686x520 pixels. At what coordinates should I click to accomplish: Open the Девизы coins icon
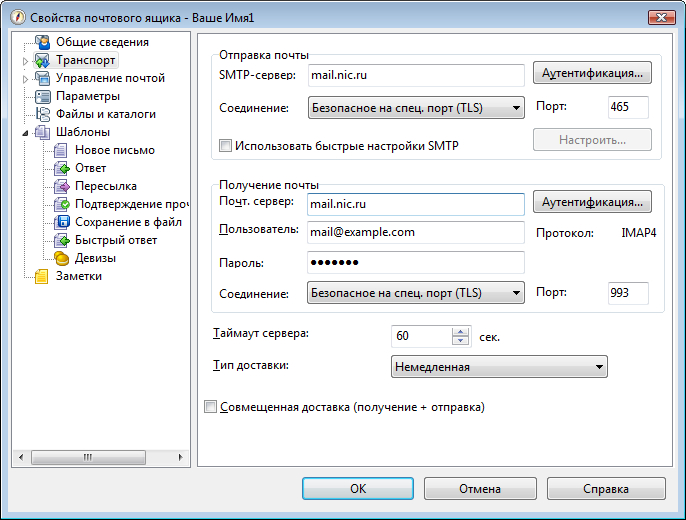(62, 258)
